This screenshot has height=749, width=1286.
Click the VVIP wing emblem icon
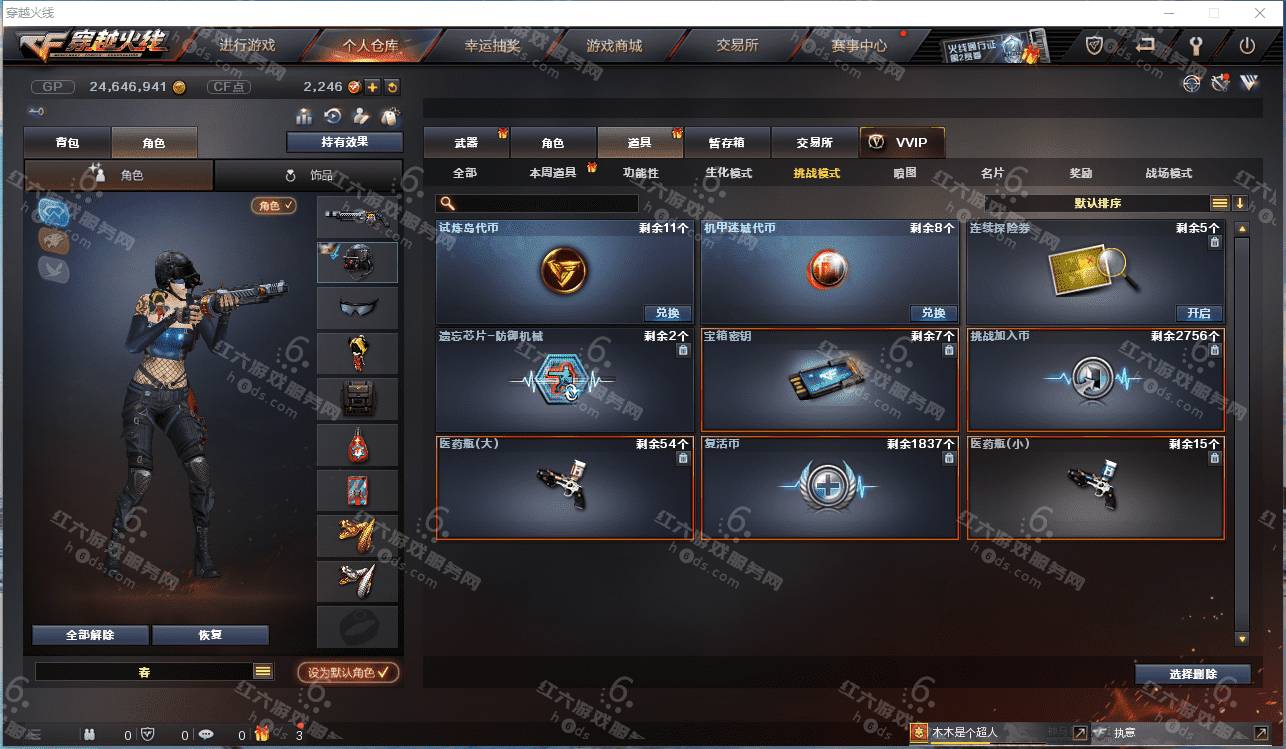[1249, 83]
